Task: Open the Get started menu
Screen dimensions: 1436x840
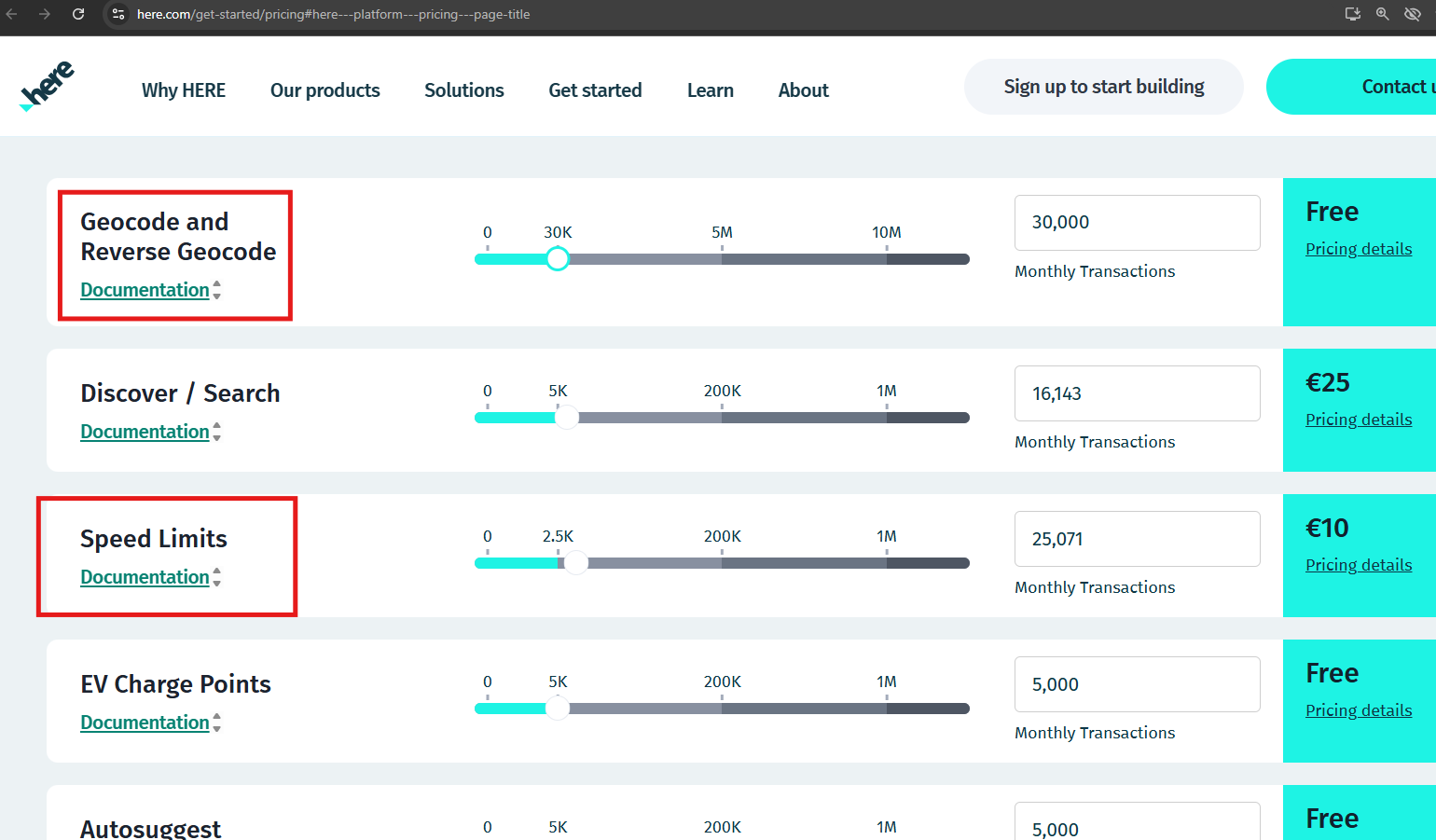Action: [x=595, y=90]
